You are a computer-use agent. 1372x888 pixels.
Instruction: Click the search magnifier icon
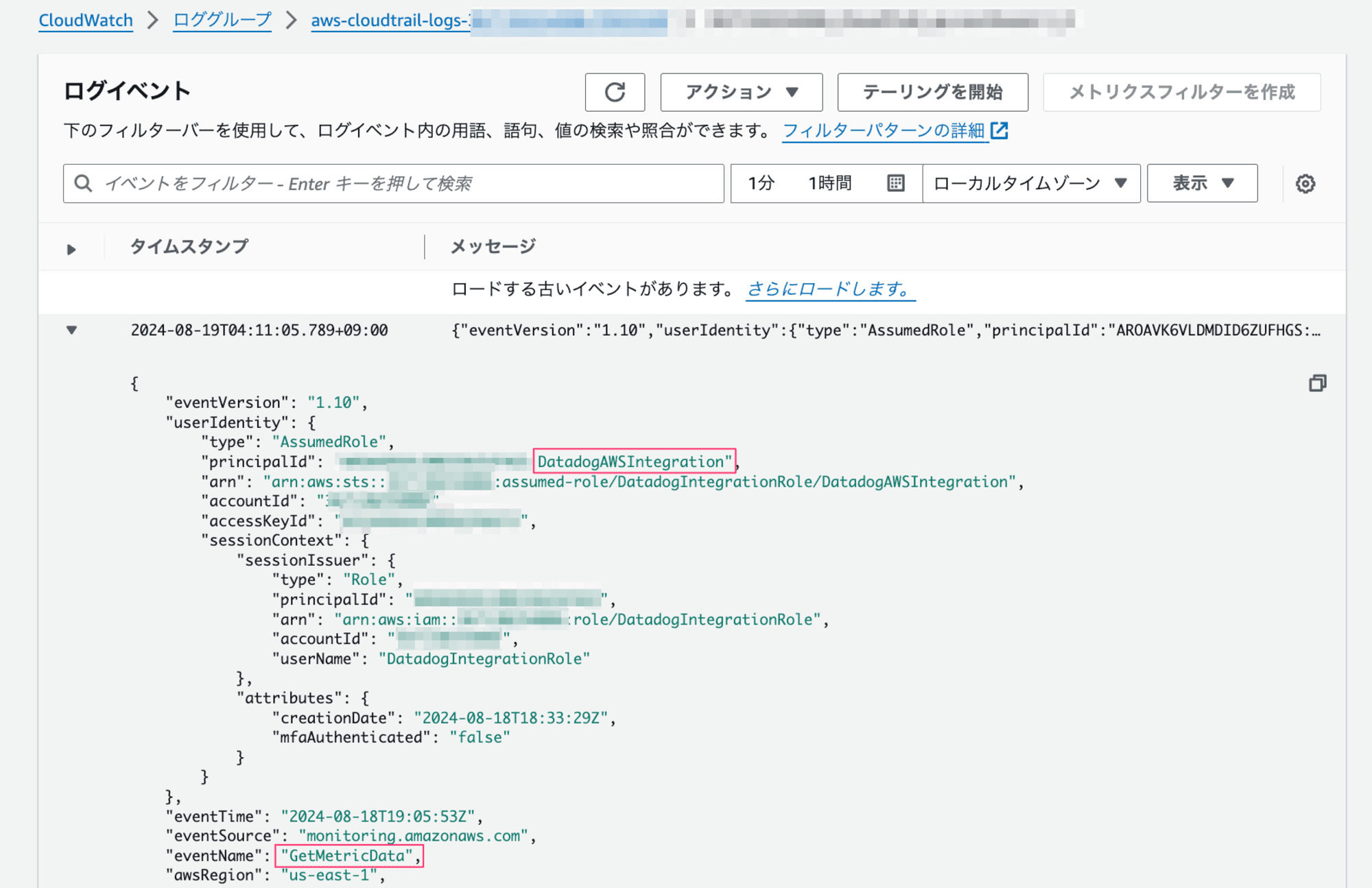click(x=83, y=183)
